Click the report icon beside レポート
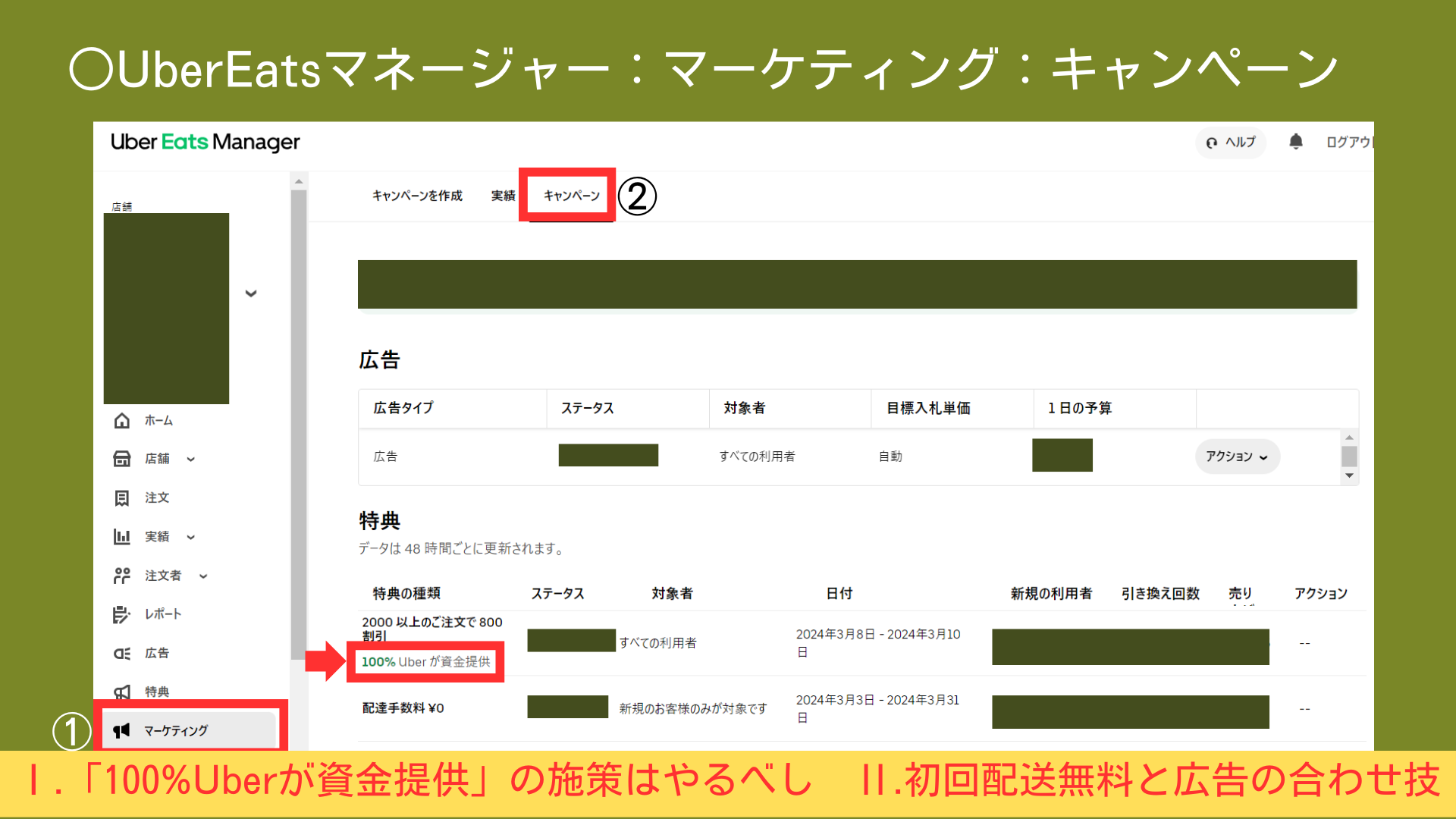Image resolution: width=1456 pixels, height=819 pixels. 121,614
